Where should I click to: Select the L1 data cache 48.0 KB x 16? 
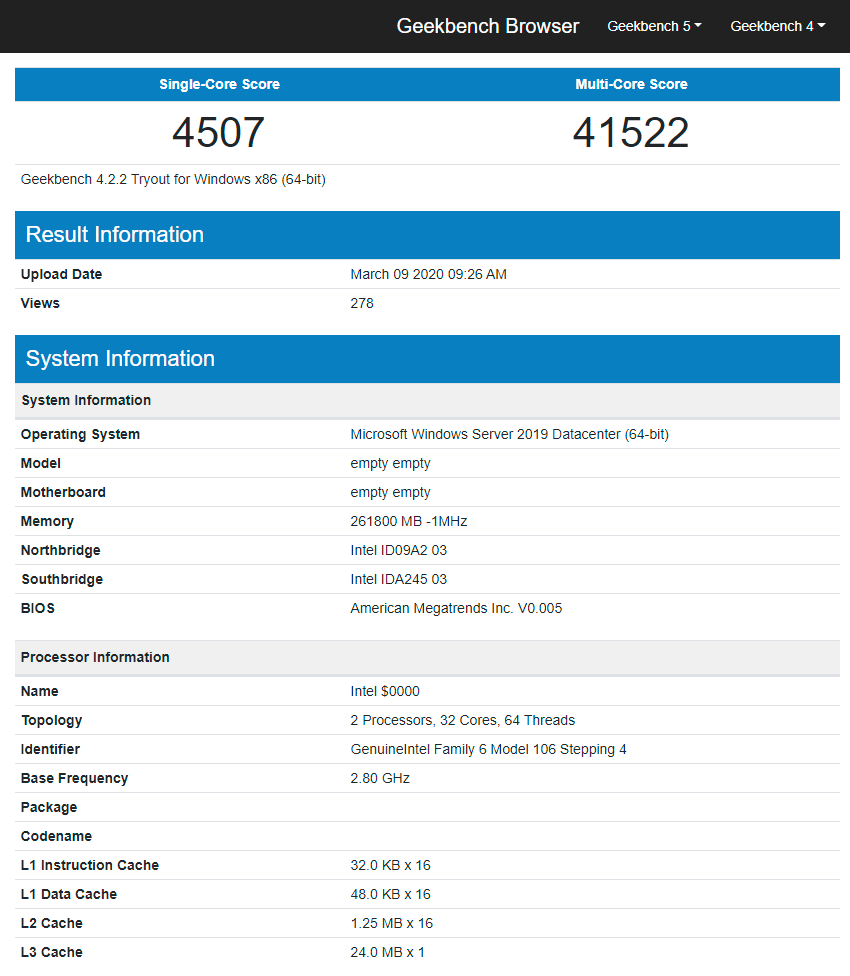pos(390,894)
